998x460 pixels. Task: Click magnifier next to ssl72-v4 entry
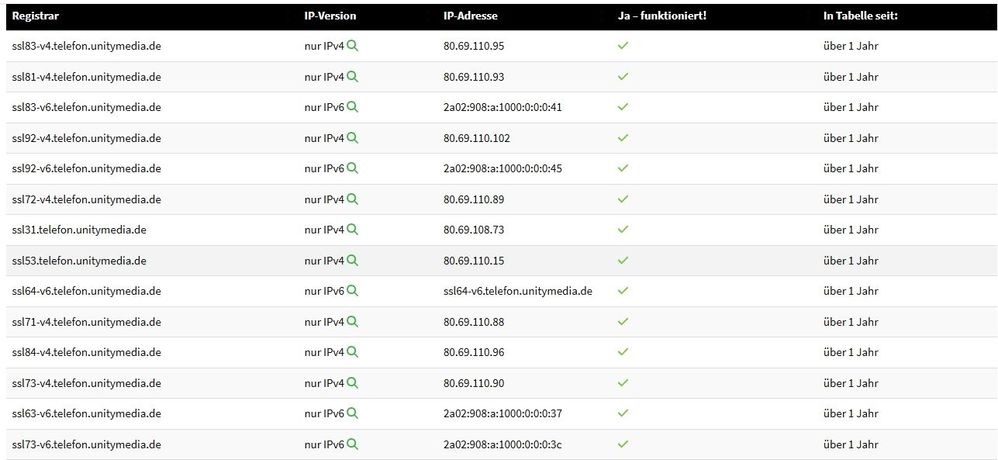tap(352, 199)
